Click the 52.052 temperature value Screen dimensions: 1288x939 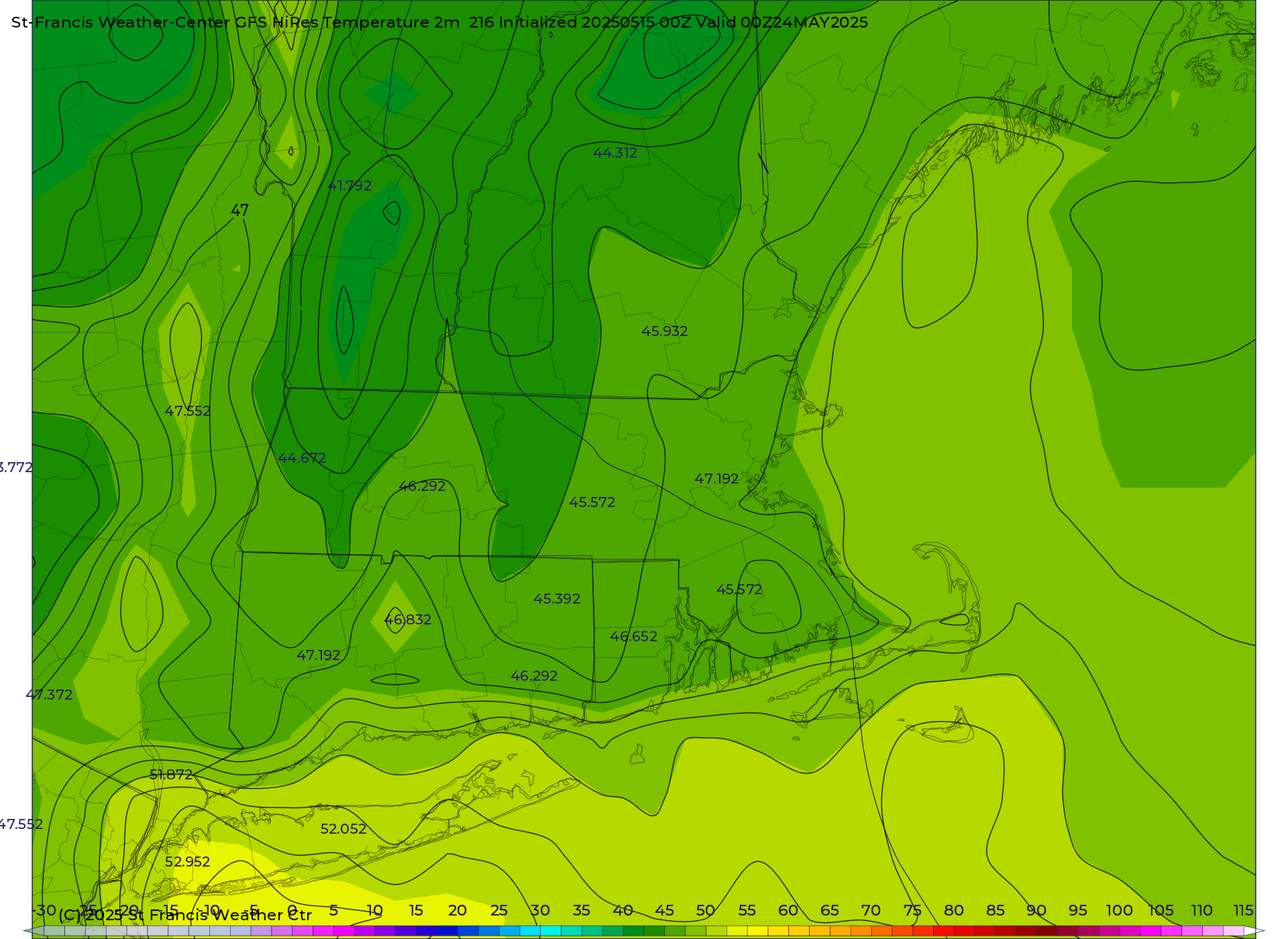(343, 829)
